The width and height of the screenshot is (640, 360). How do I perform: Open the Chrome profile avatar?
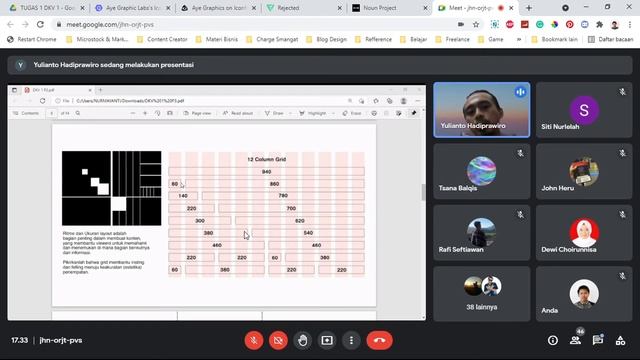click(x=615, y=24)
